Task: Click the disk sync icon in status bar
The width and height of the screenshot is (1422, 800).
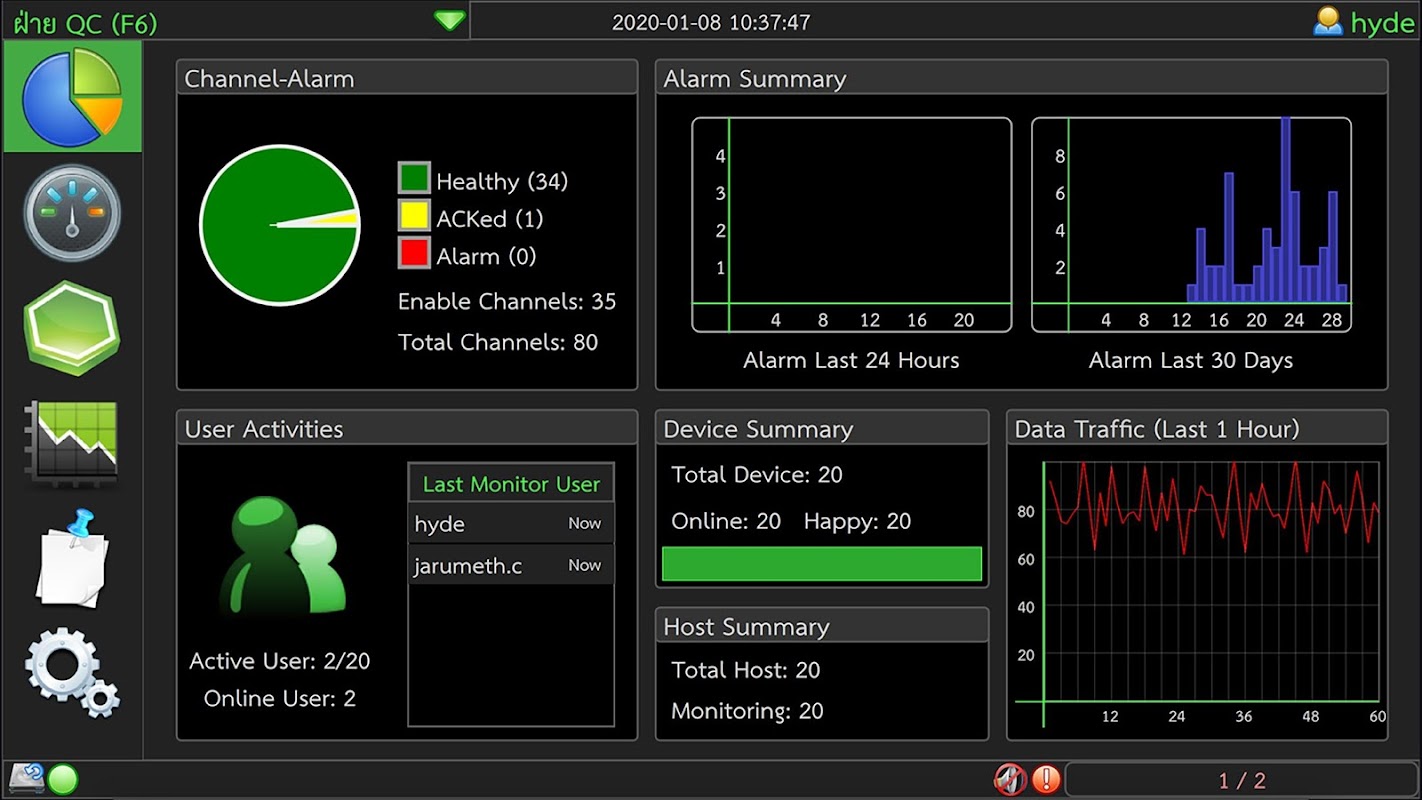Action: tap(25, 778)
